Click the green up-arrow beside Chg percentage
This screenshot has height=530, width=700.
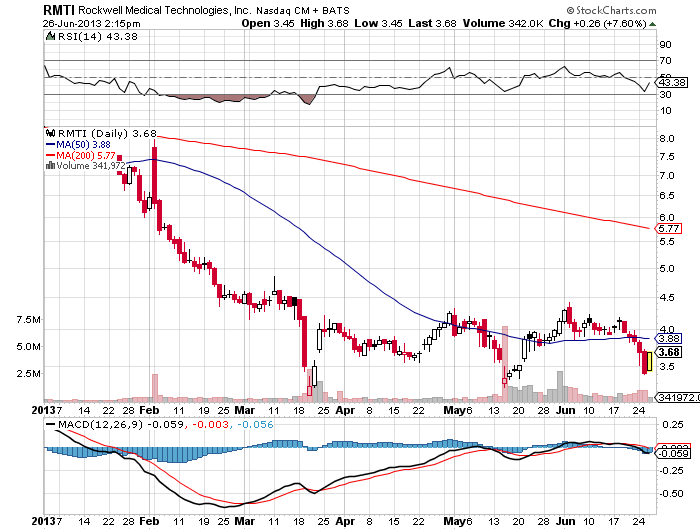[x=652, y=24]
